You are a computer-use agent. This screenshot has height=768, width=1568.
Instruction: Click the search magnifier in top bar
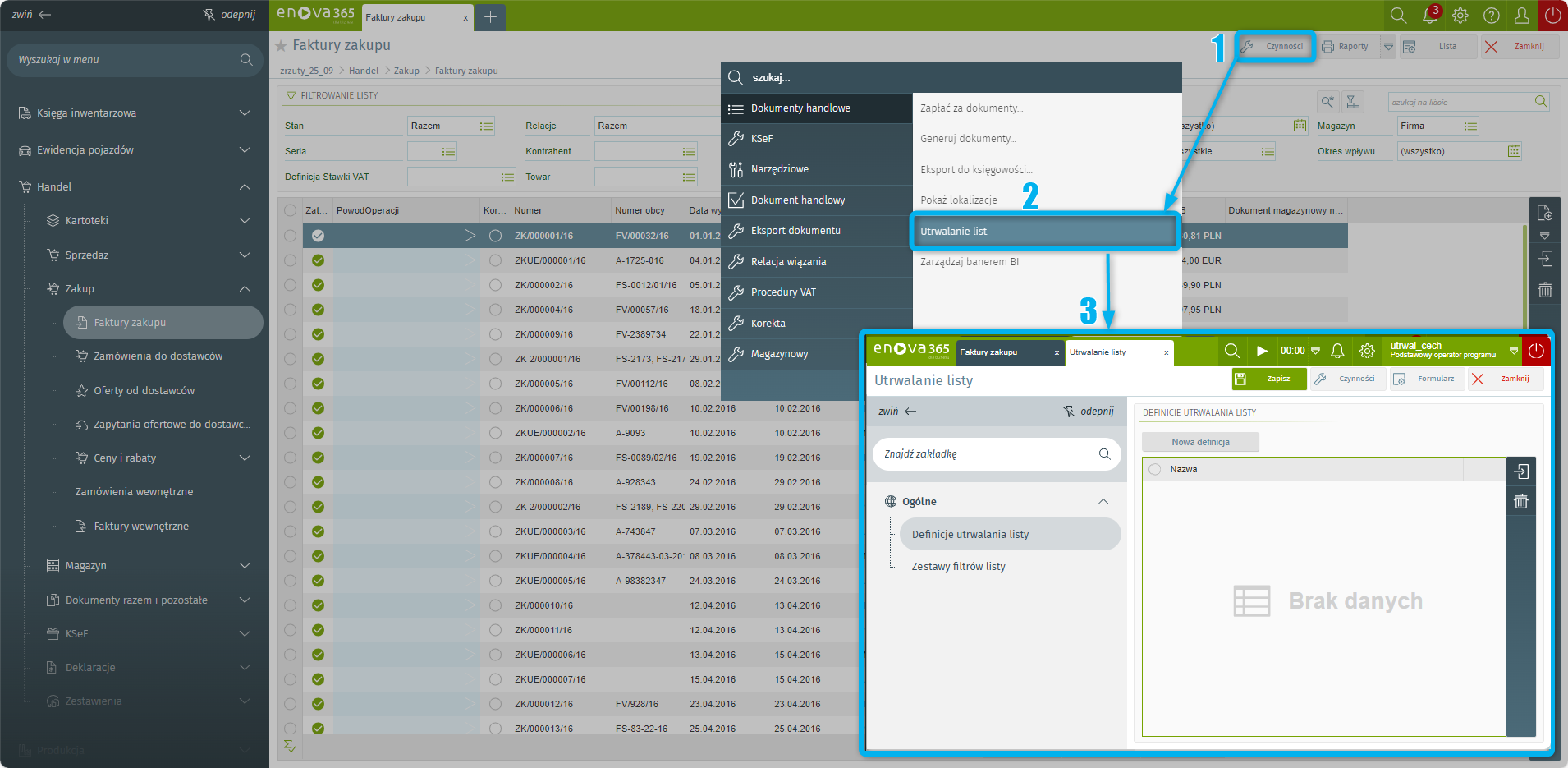click(1398, 16)
